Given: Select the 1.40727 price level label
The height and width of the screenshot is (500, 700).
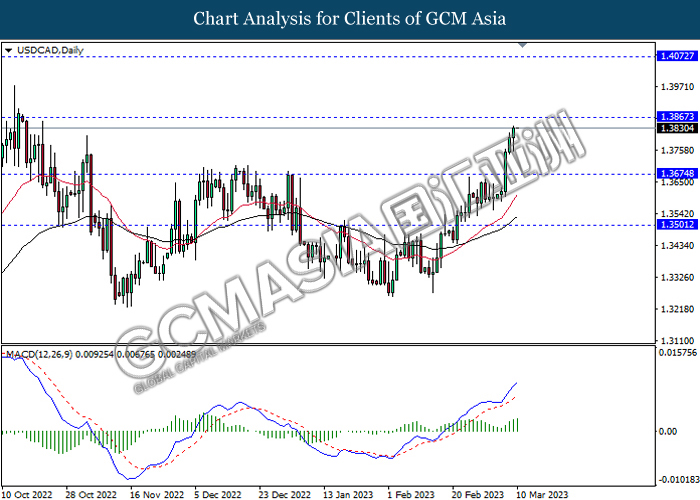Looking at the screenshot, I should 677,56.
